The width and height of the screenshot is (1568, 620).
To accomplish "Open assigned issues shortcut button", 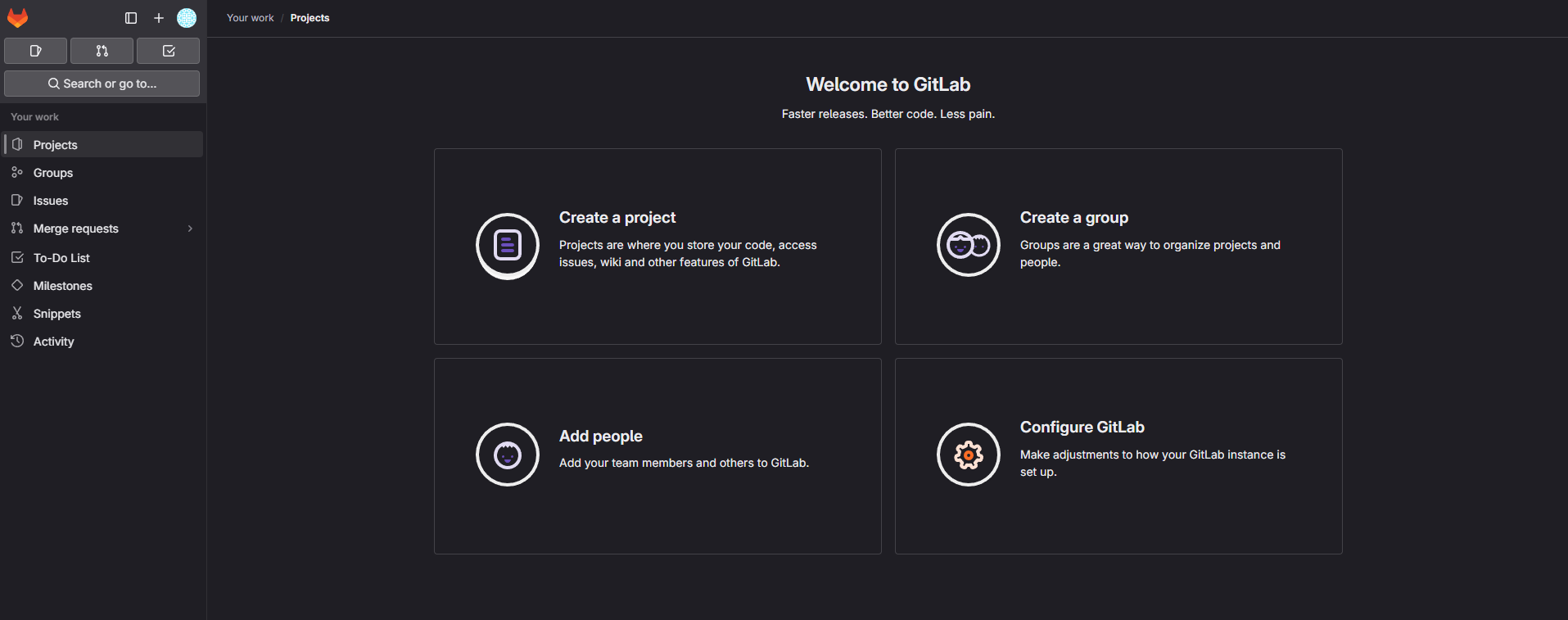I will pyautogui.click(x=35, y=51).
